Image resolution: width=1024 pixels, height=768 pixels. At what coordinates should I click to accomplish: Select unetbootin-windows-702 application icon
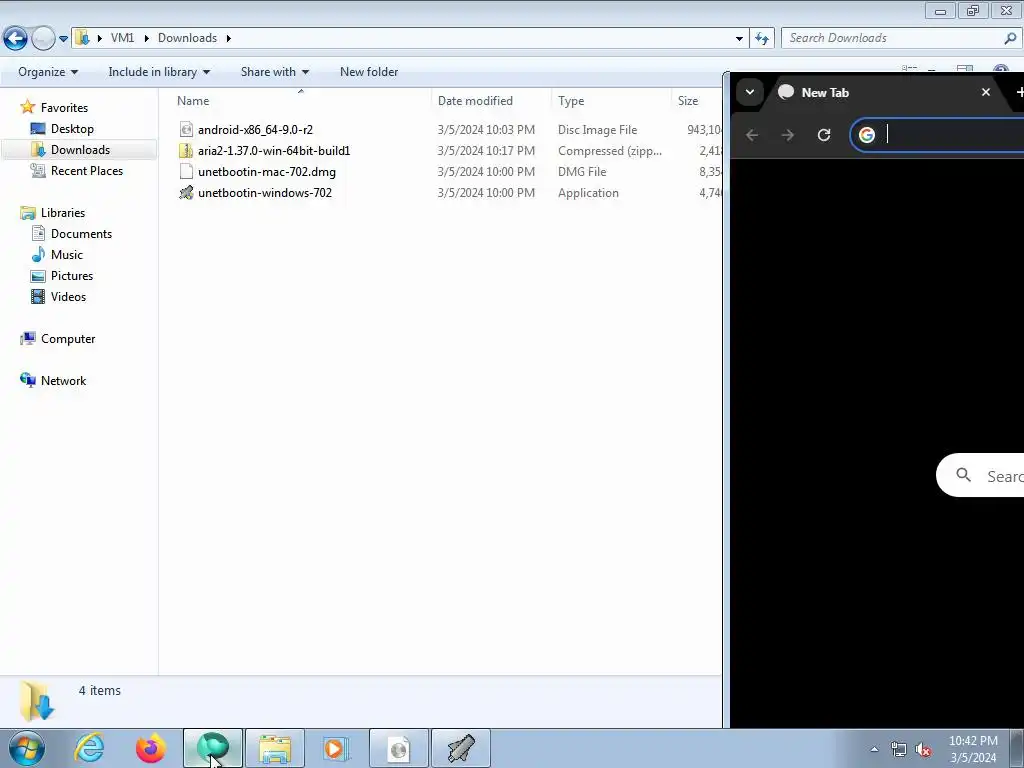186,193
